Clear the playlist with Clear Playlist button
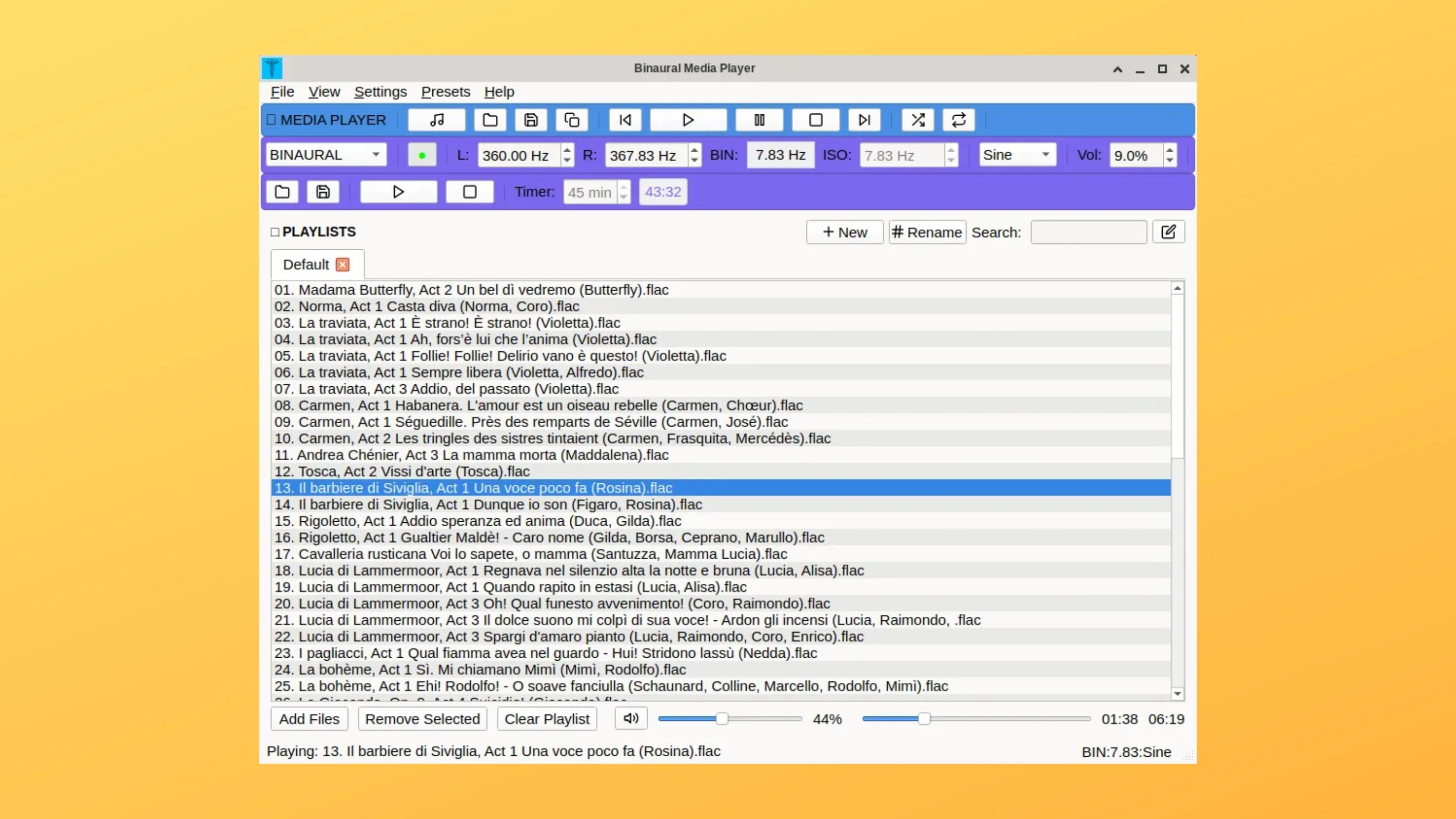The width and height of the screenshot is (1456, 819). pyautogui.click(x=546, y=718)
